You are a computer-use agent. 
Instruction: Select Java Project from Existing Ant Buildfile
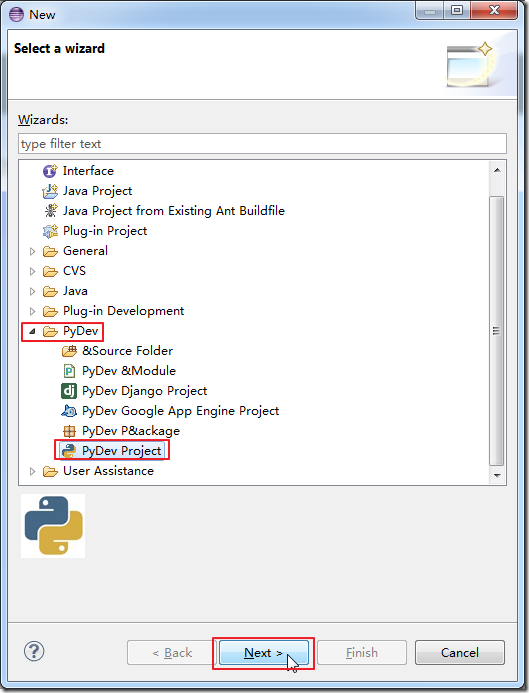tap(174, 211)
